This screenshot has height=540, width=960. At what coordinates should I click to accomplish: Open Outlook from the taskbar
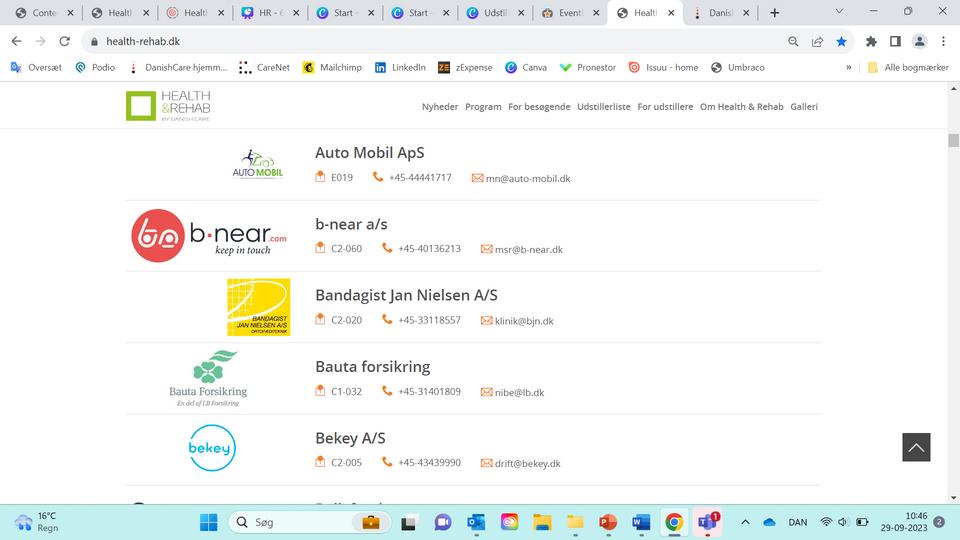pos(476,522)
